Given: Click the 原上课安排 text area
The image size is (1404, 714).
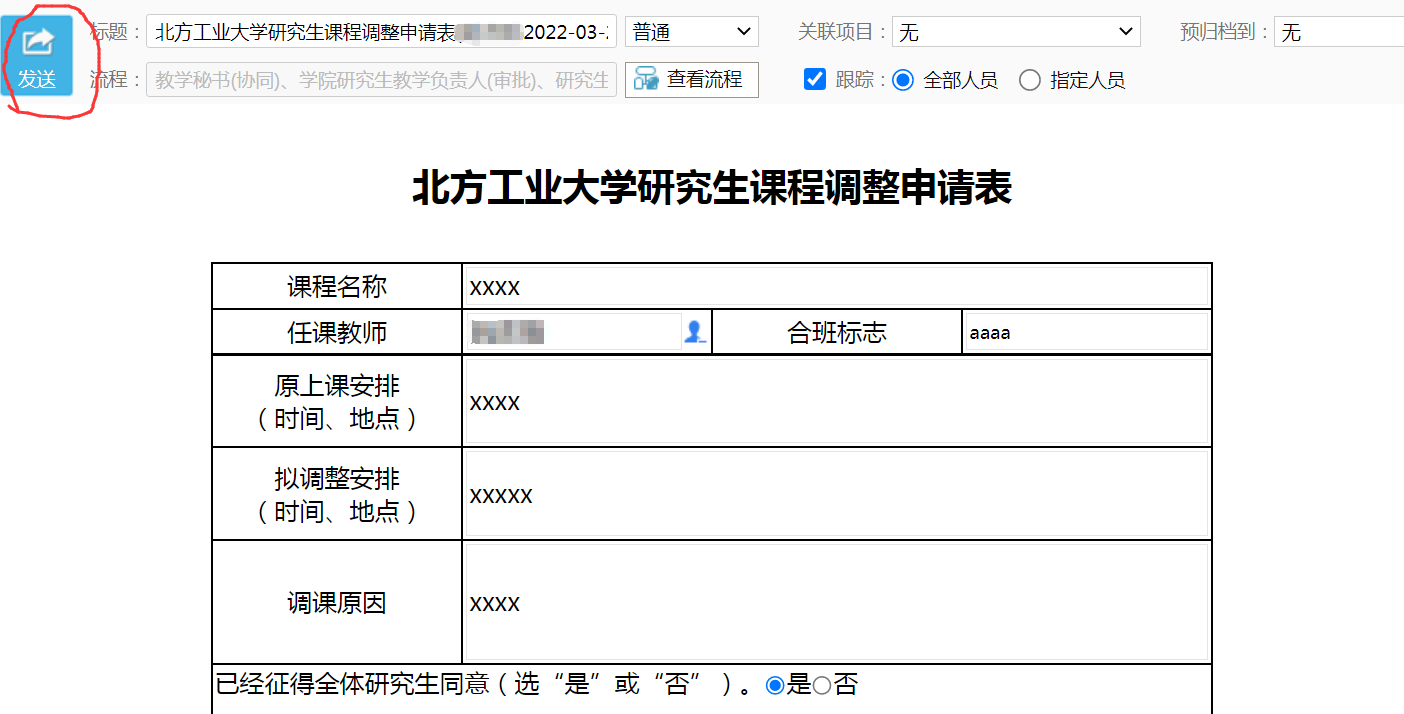Looking at the screenshot, I should click(x=836, y=402).
